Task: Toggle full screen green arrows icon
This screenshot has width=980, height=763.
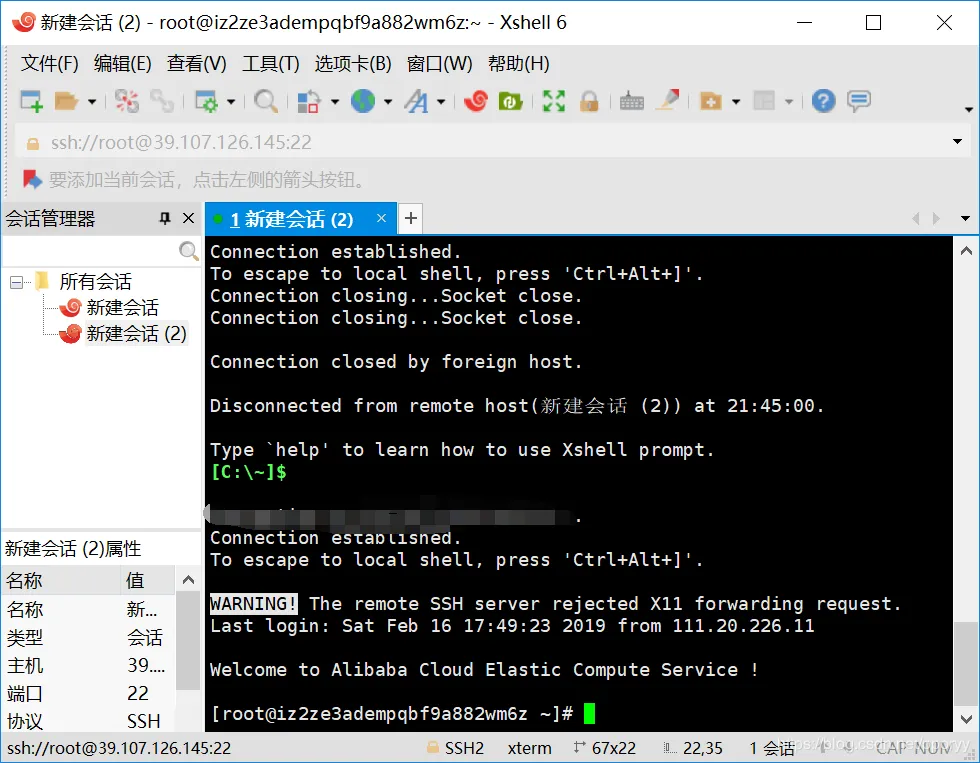Action: 554,101
